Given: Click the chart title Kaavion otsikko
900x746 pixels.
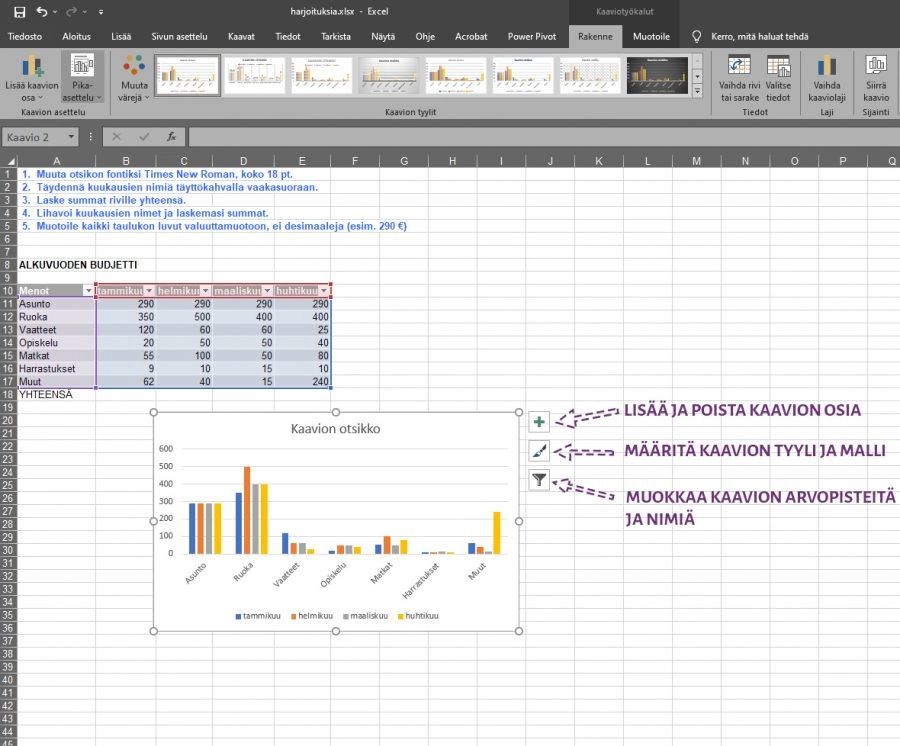Looking at the screenshot, I should [335, 429].
